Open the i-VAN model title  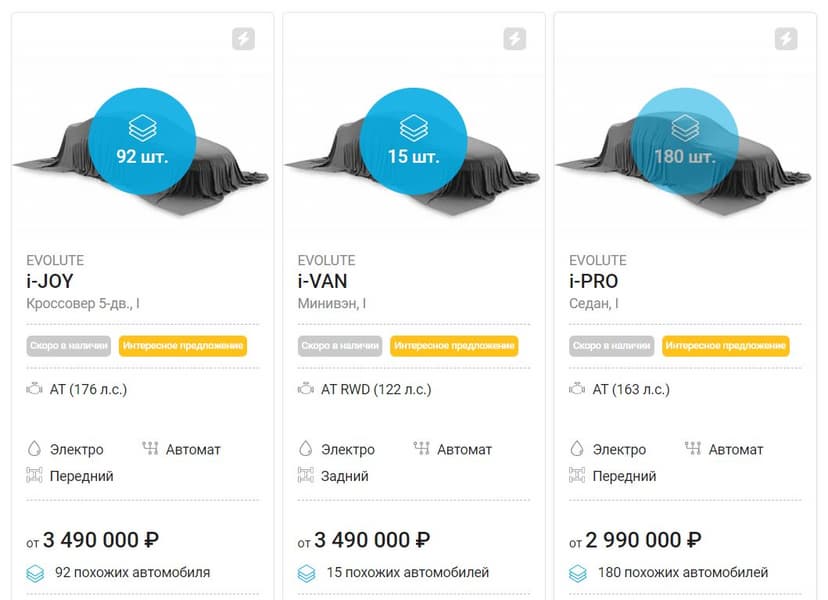[322, 281]
